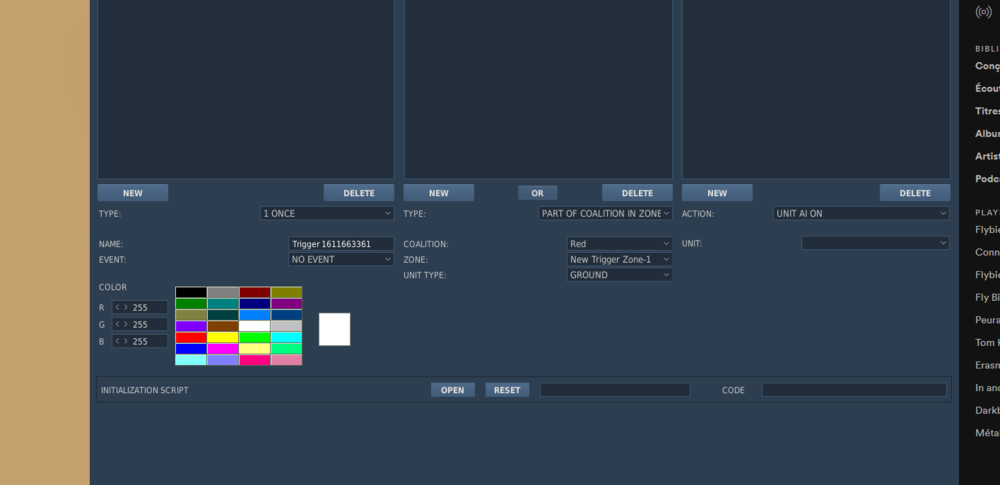
Task: Open the COALITION dropdown set to Red
Action: [619, 244]
